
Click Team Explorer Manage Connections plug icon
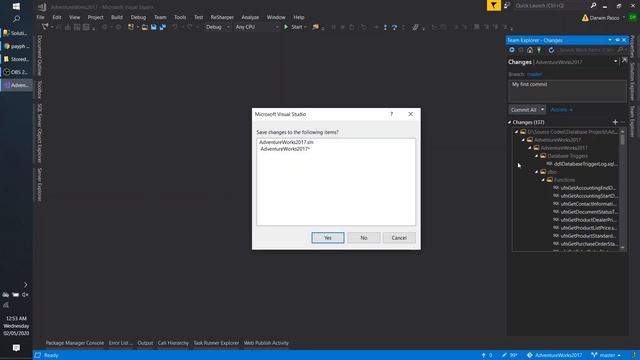point(539,50)
